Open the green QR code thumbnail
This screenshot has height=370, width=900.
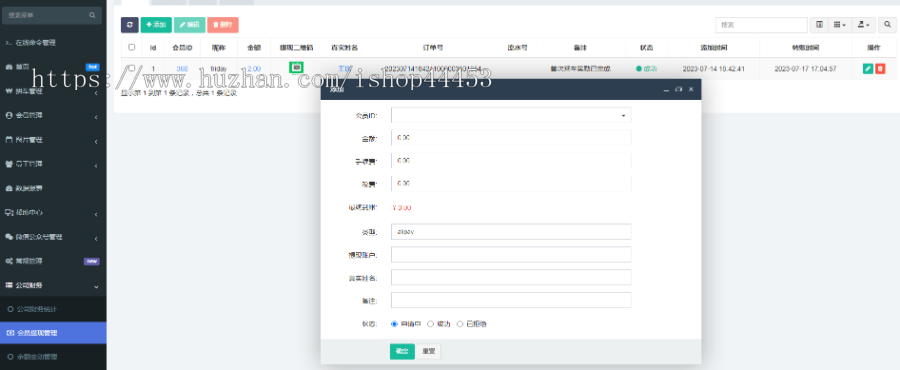(296, 67)
